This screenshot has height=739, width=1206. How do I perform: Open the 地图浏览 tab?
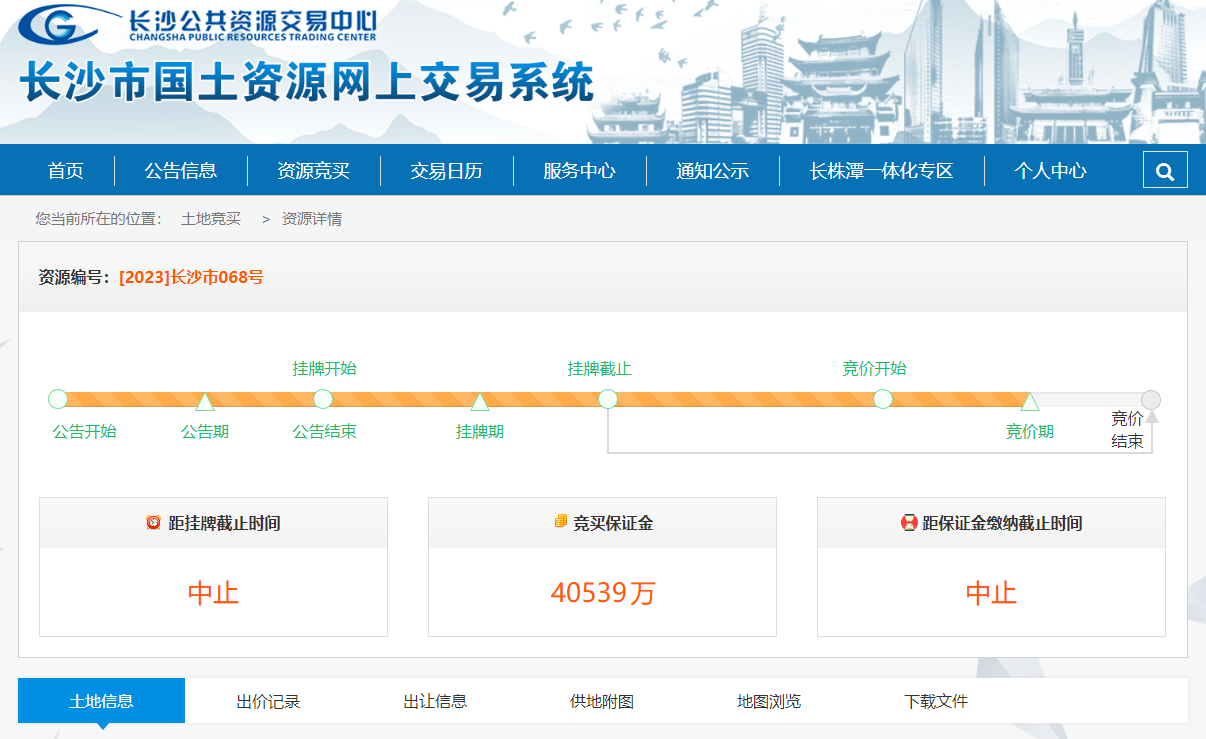[x=769, y=701]
